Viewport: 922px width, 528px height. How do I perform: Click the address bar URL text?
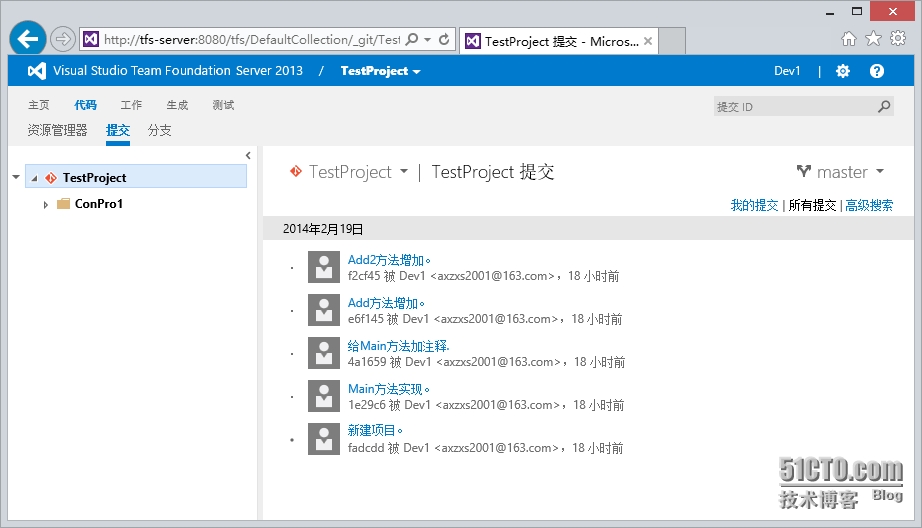coord(252,39)
